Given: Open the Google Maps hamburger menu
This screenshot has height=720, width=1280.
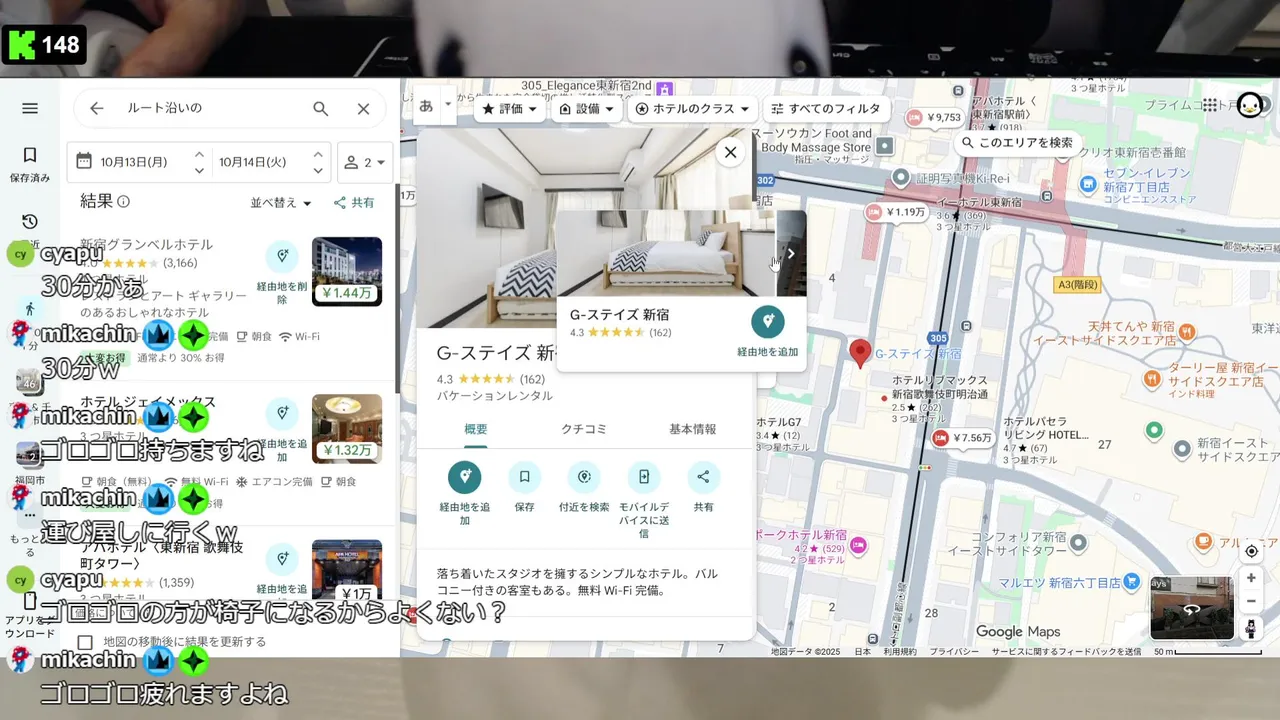Looking at the screenshot, I should point(30,108).
